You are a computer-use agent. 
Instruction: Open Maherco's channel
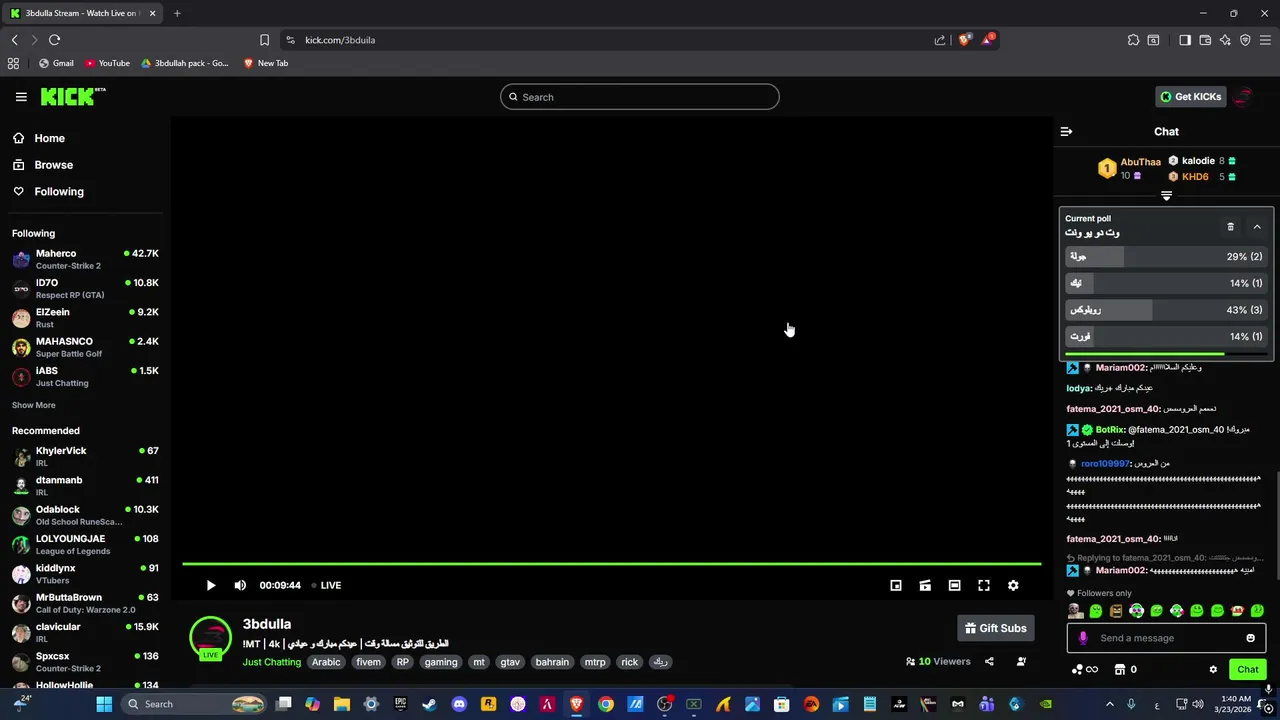click(x=85, y=259)
